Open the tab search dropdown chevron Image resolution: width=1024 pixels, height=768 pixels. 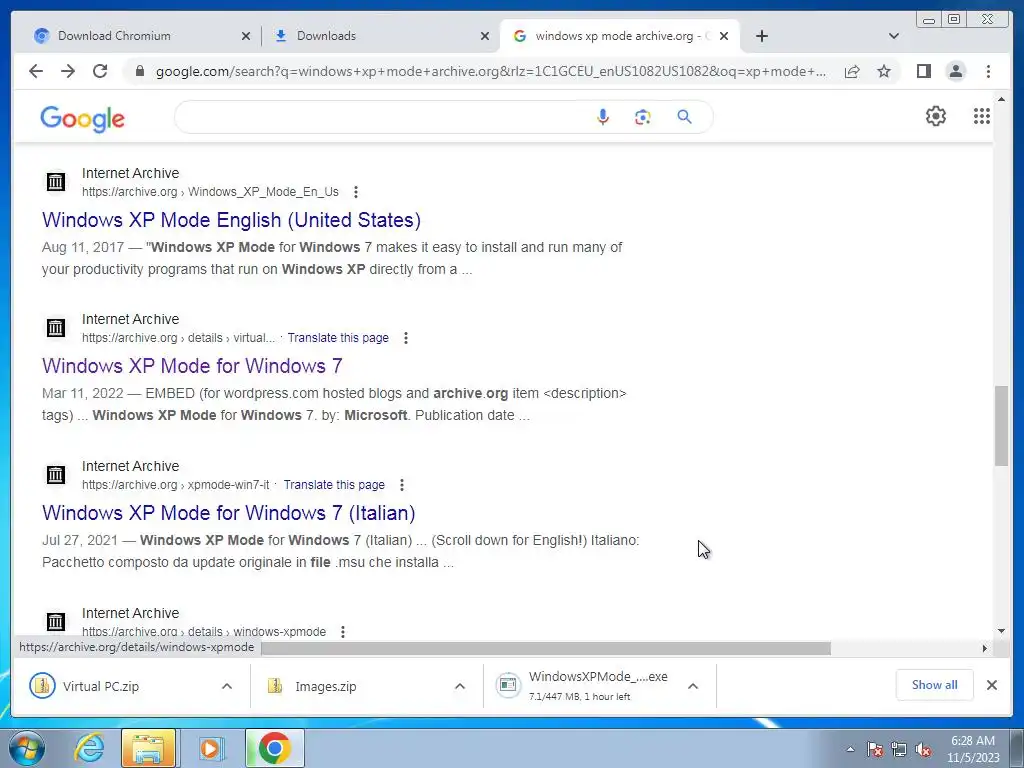894,36
